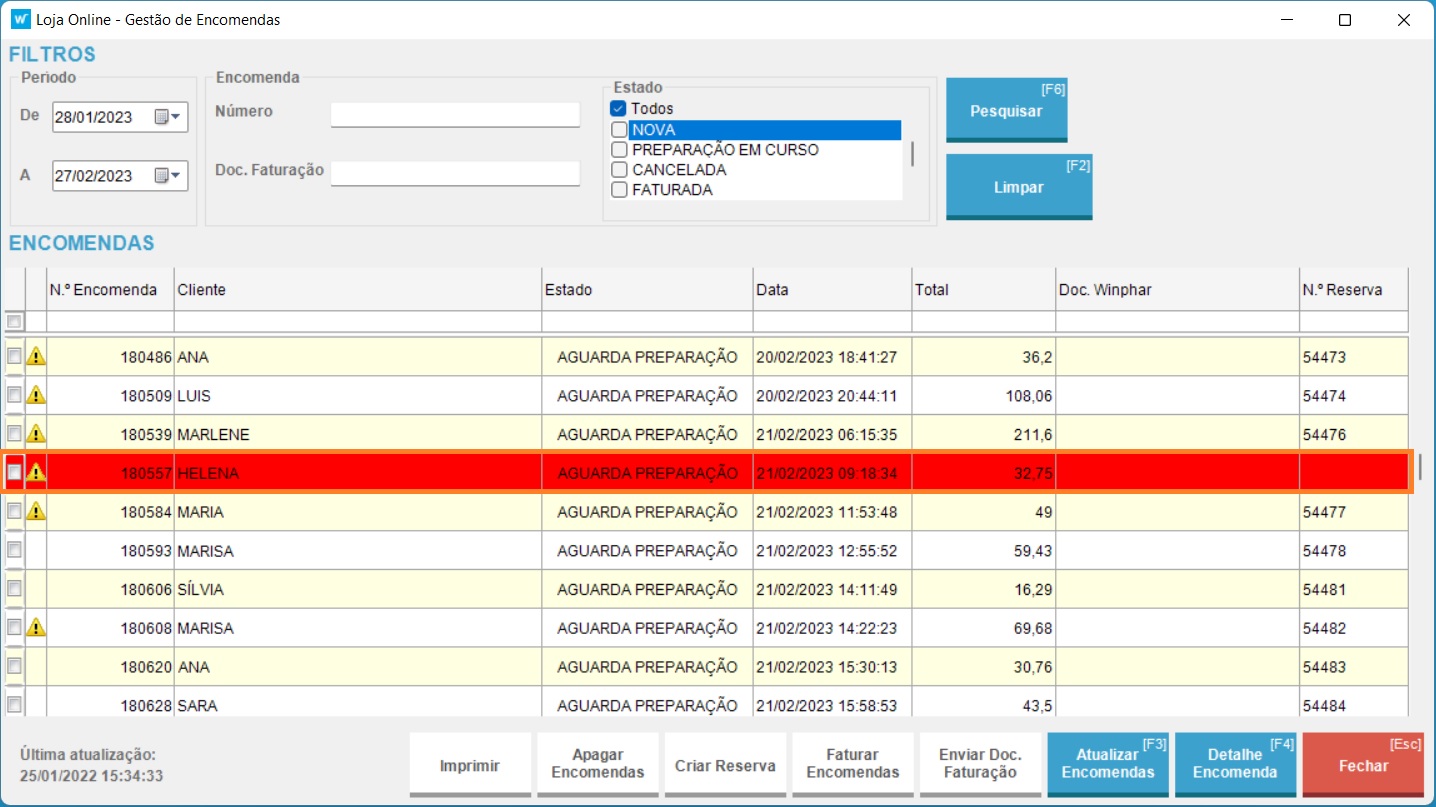Select the checkbox for order 180593

pos(14,550)
